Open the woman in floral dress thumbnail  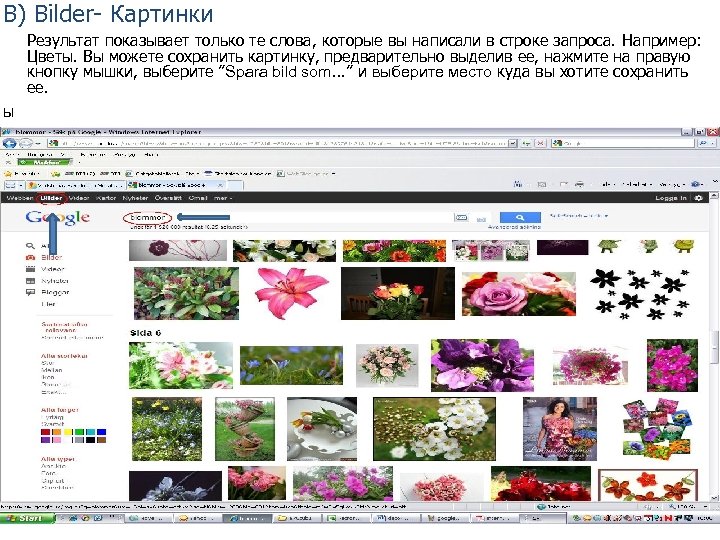[x=560, y=429]
